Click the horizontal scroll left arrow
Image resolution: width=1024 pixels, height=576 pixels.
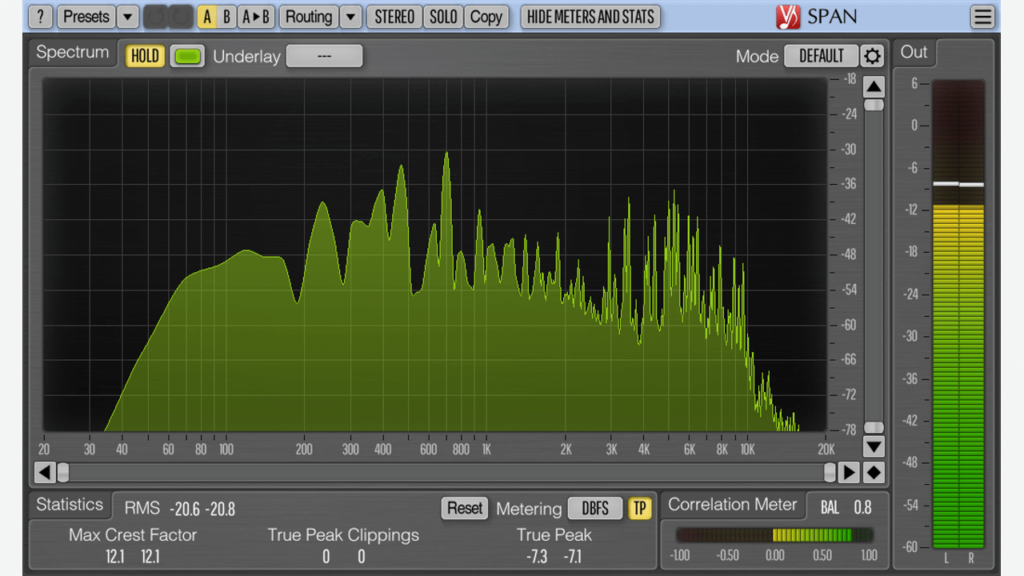[45, 472]
